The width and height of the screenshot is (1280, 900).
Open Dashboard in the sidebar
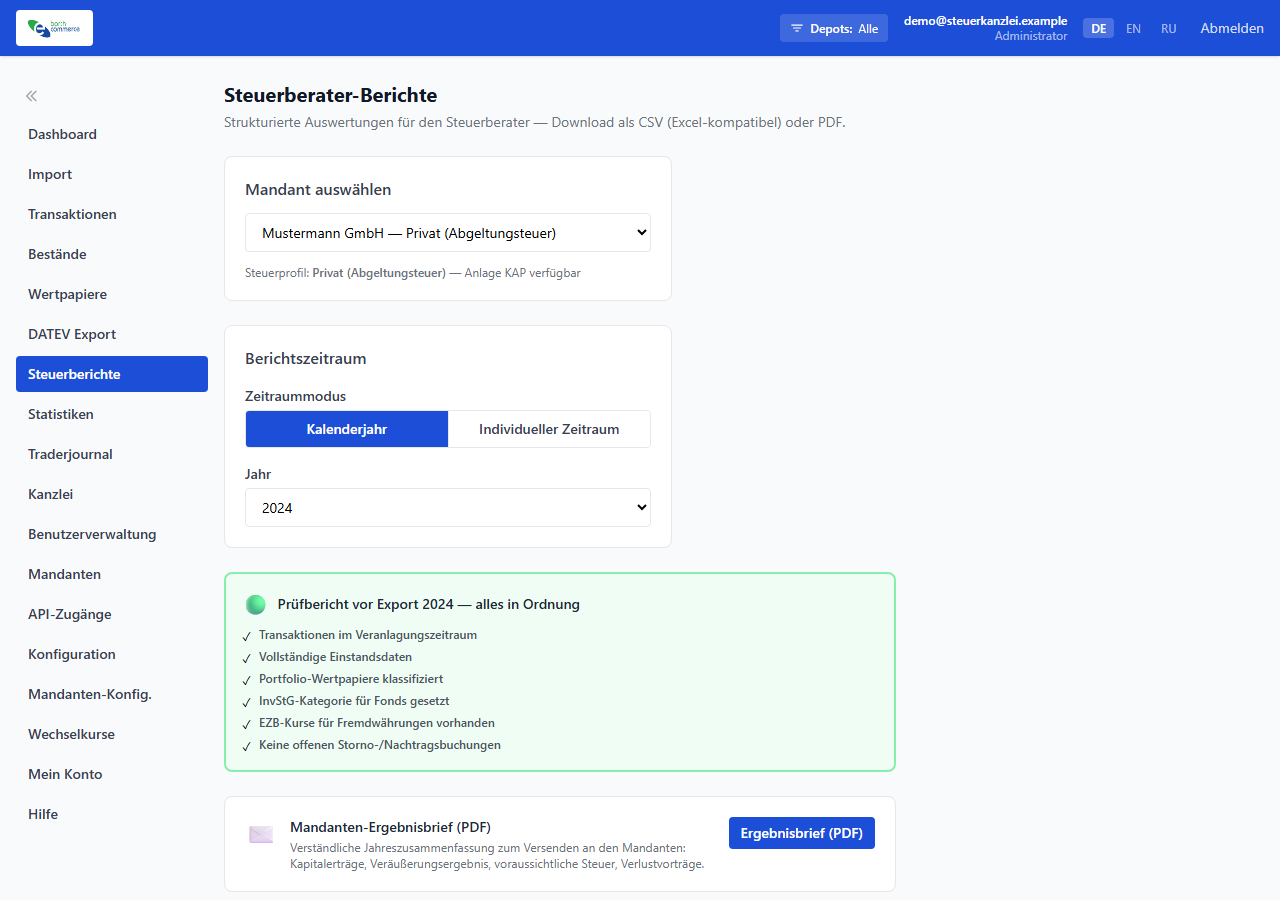(112, 134)
